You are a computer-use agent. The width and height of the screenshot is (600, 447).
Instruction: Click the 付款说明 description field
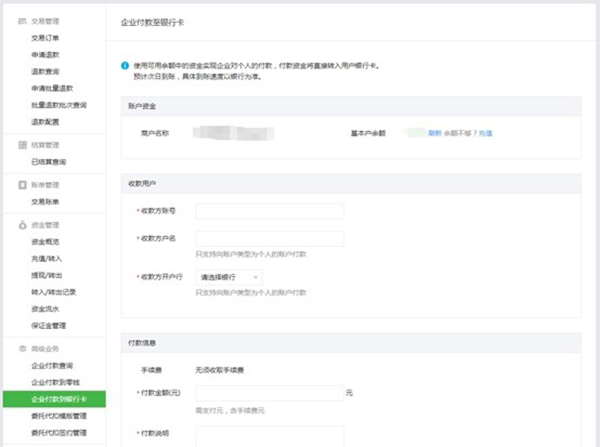269,435
